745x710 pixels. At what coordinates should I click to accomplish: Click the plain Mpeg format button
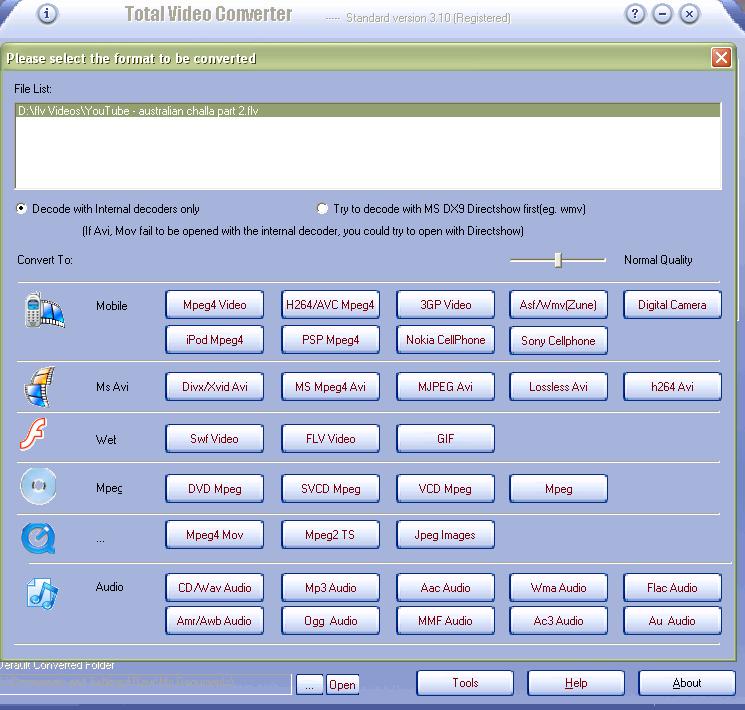(x=558, y=489)
